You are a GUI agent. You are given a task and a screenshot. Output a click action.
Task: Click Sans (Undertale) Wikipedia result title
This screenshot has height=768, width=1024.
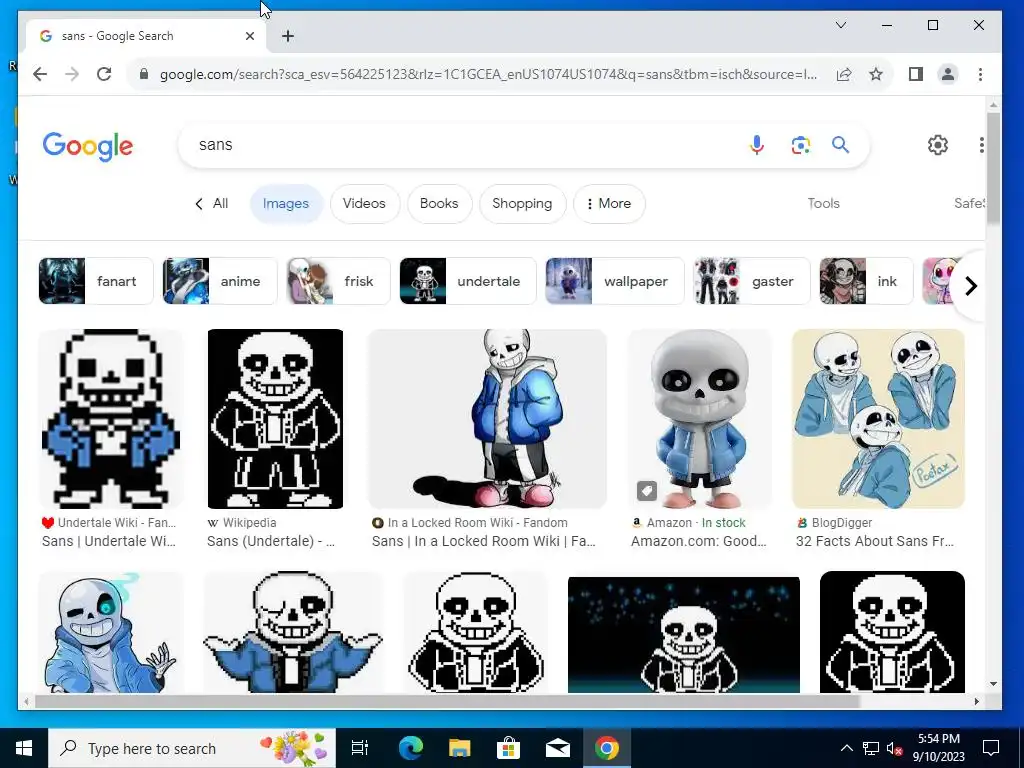pyautogui.click(x=271, y=541)
